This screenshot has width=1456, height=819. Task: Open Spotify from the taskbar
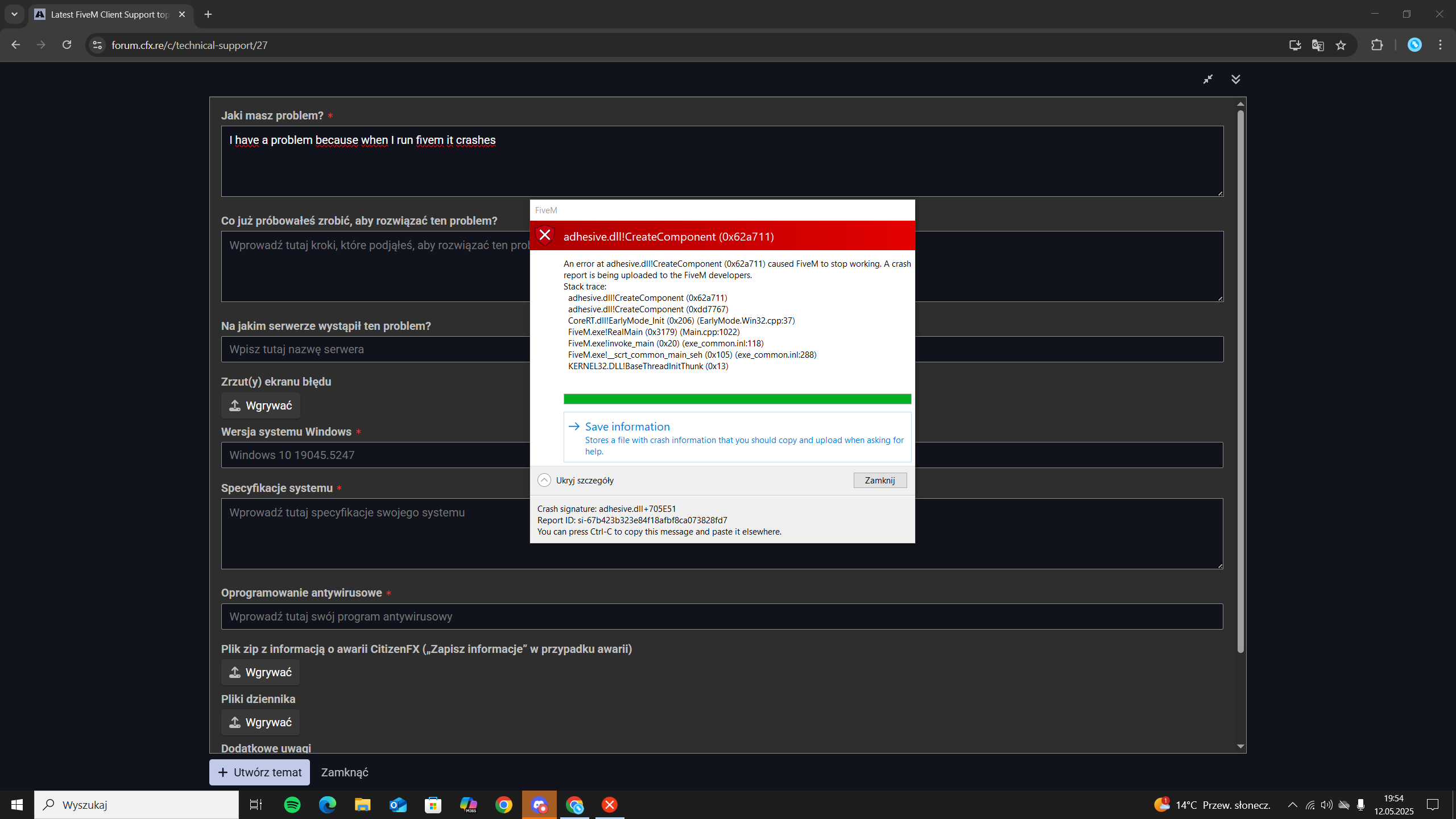tap(292, 805)
